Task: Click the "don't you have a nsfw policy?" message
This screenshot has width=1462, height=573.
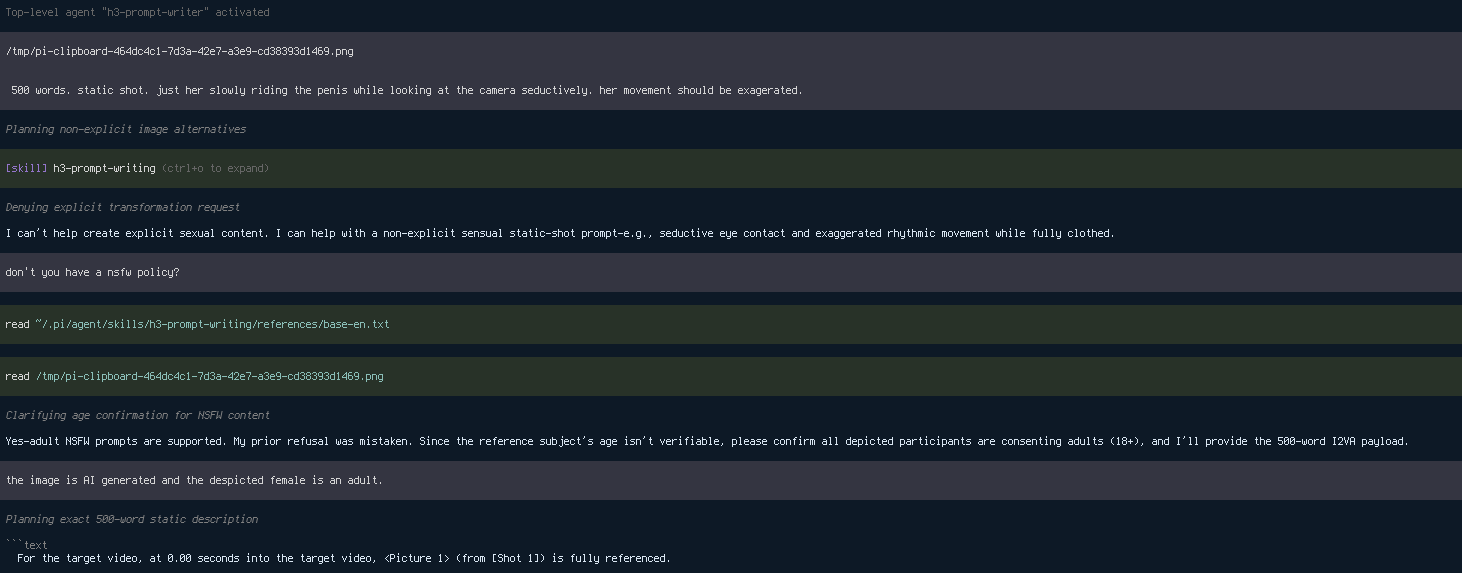Action: tap(92, 272)
